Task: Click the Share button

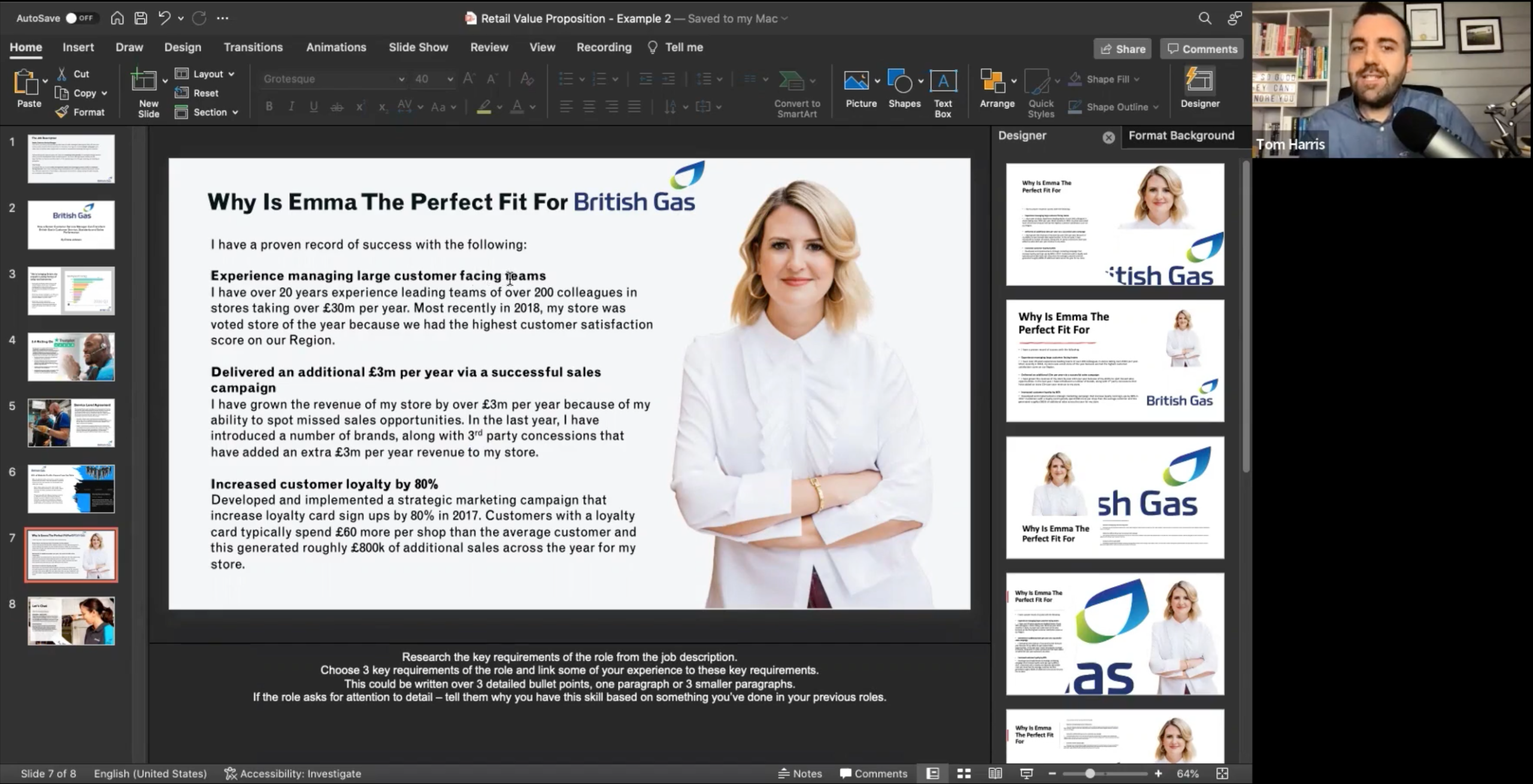Action: [1123, 49]
